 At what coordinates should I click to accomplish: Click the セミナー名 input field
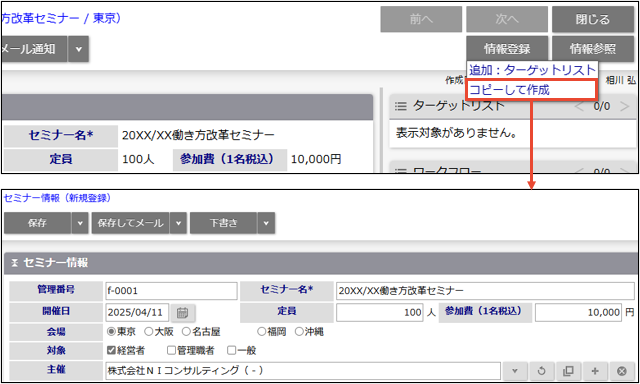[485, 291]
